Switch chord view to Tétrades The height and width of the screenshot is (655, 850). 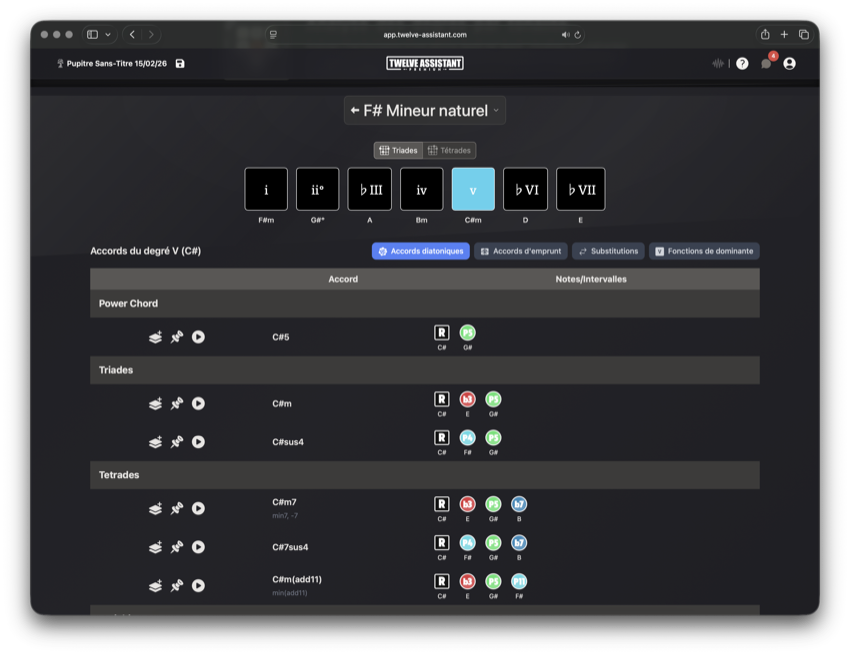pos(450,151)
